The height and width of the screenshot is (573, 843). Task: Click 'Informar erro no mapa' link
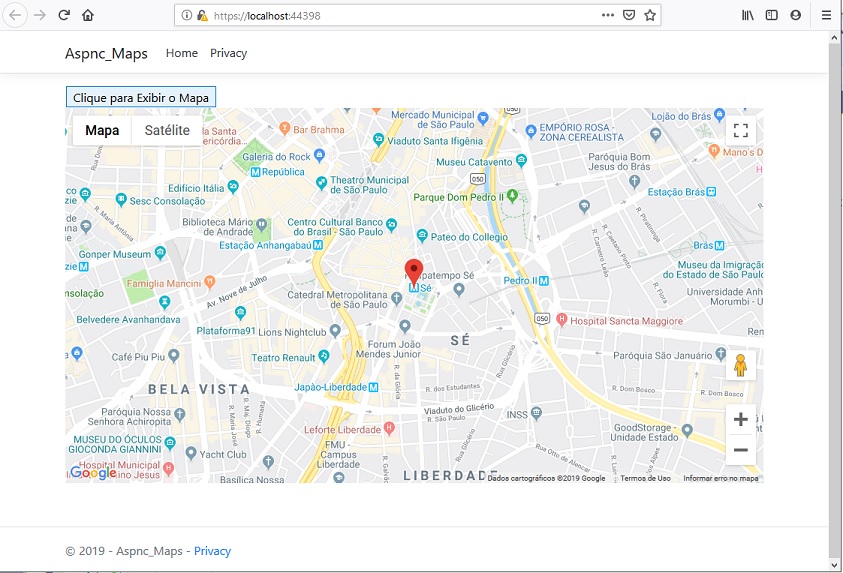coord(720,478)
